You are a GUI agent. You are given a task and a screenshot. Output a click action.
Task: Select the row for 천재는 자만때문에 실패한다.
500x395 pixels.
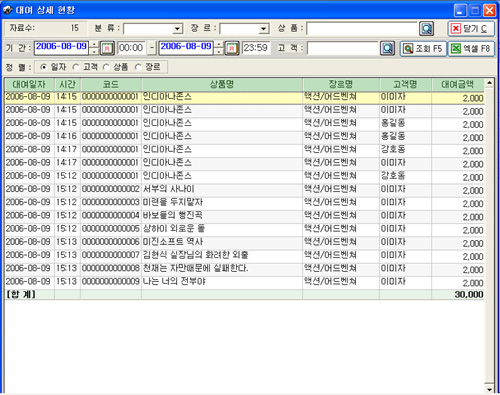tap(244, 269)
